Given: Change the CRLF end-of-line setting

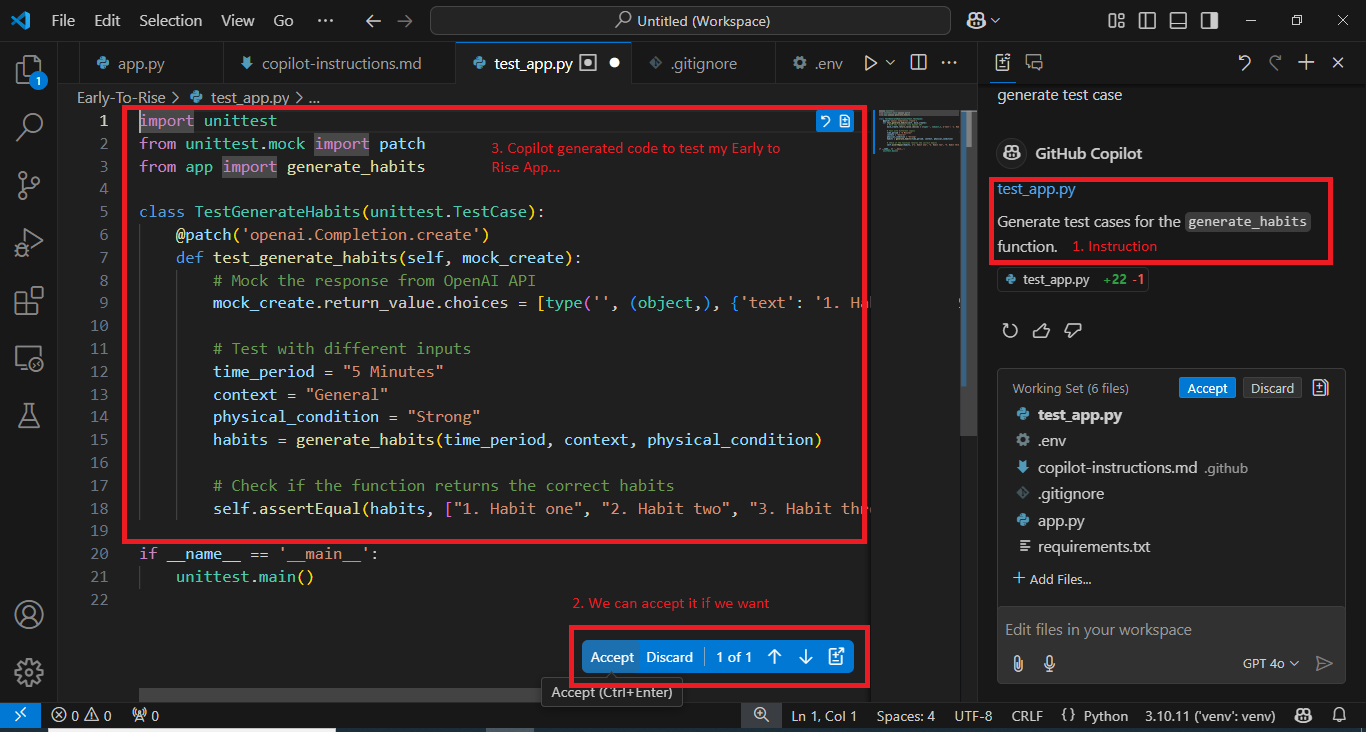Looking at the screenshot, I should 1027,716.
